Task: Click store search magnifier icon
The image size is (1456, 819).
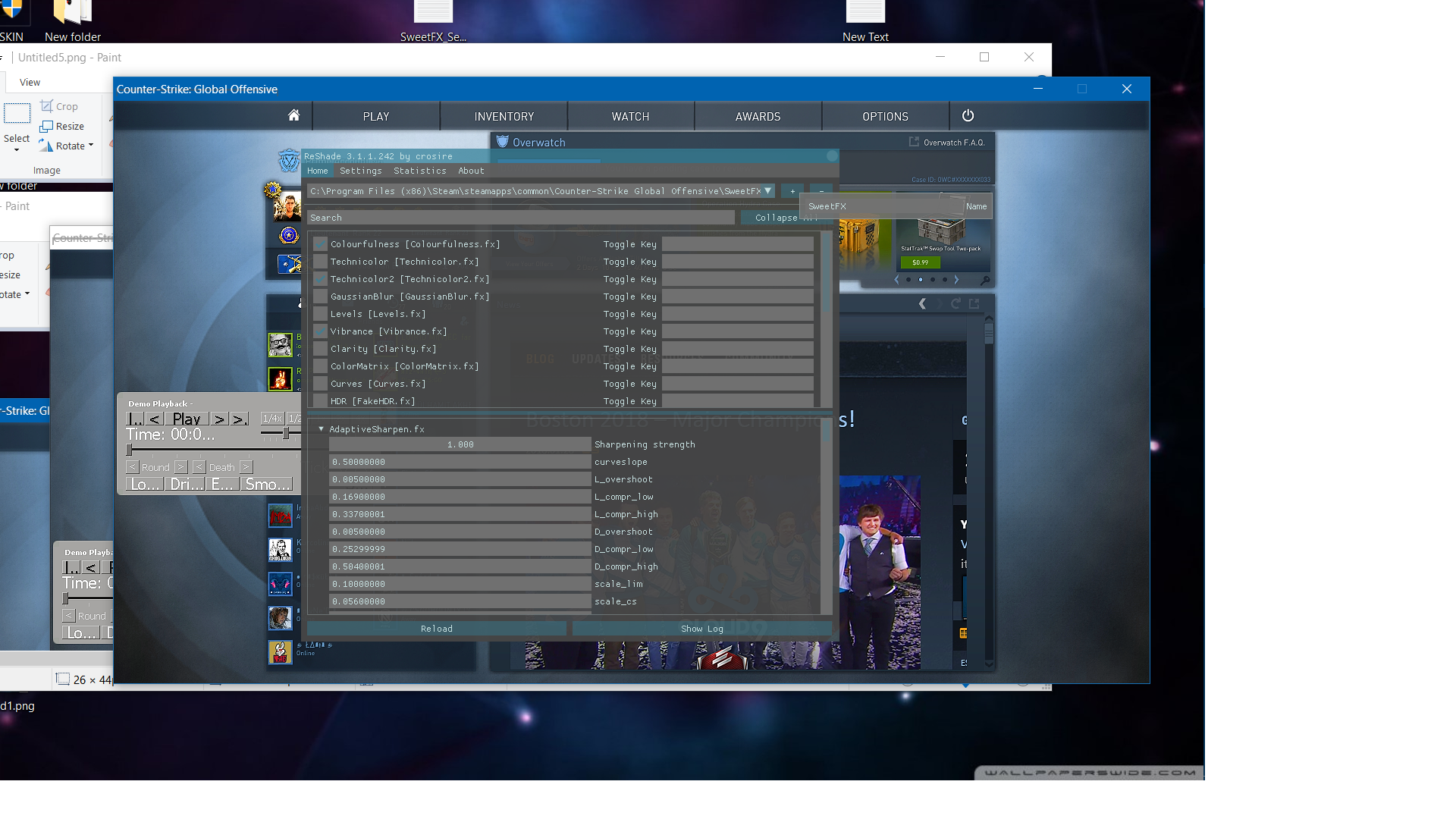Action: pyautogui.click(x=984, y=280)
